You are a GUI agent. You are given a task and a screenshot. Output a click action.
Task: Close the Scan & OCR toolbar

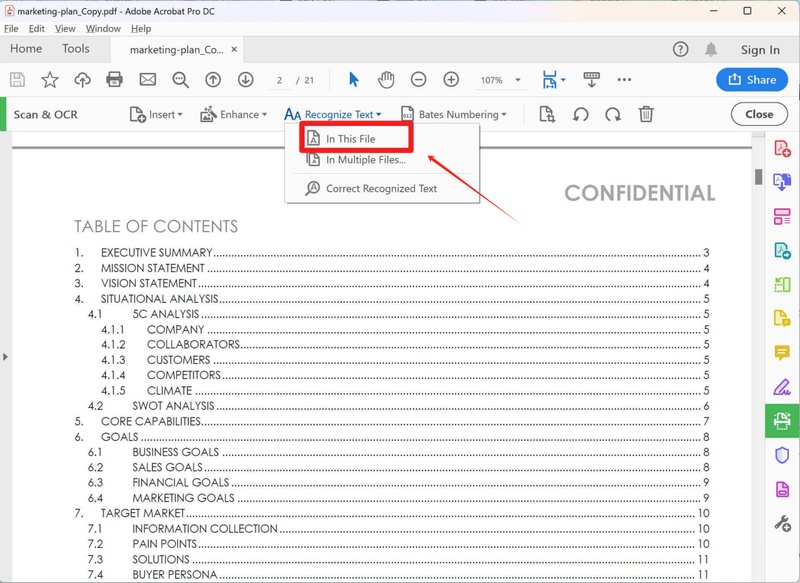coord(759,114)
